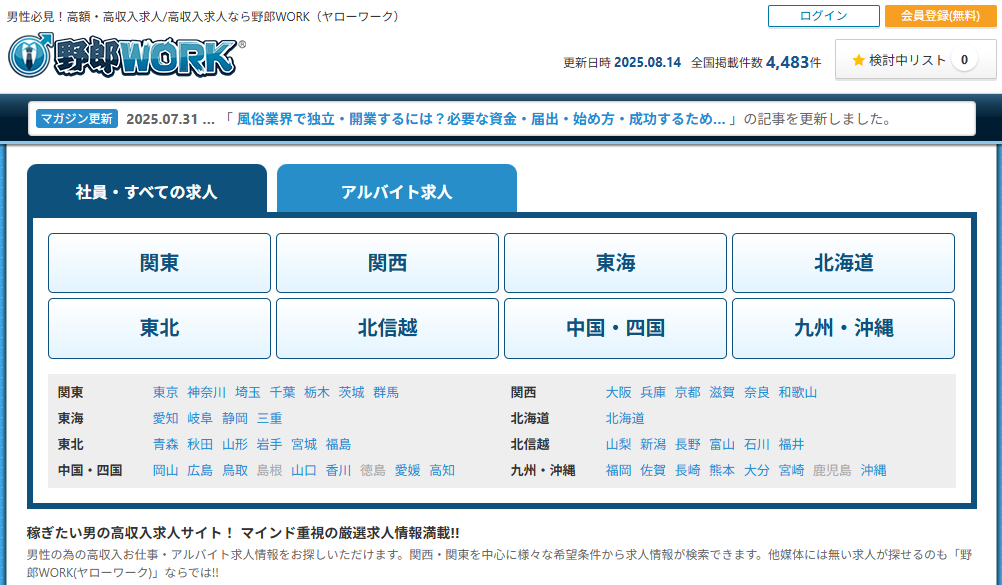Click the star icon in 検討中リスト

(858, 60)
